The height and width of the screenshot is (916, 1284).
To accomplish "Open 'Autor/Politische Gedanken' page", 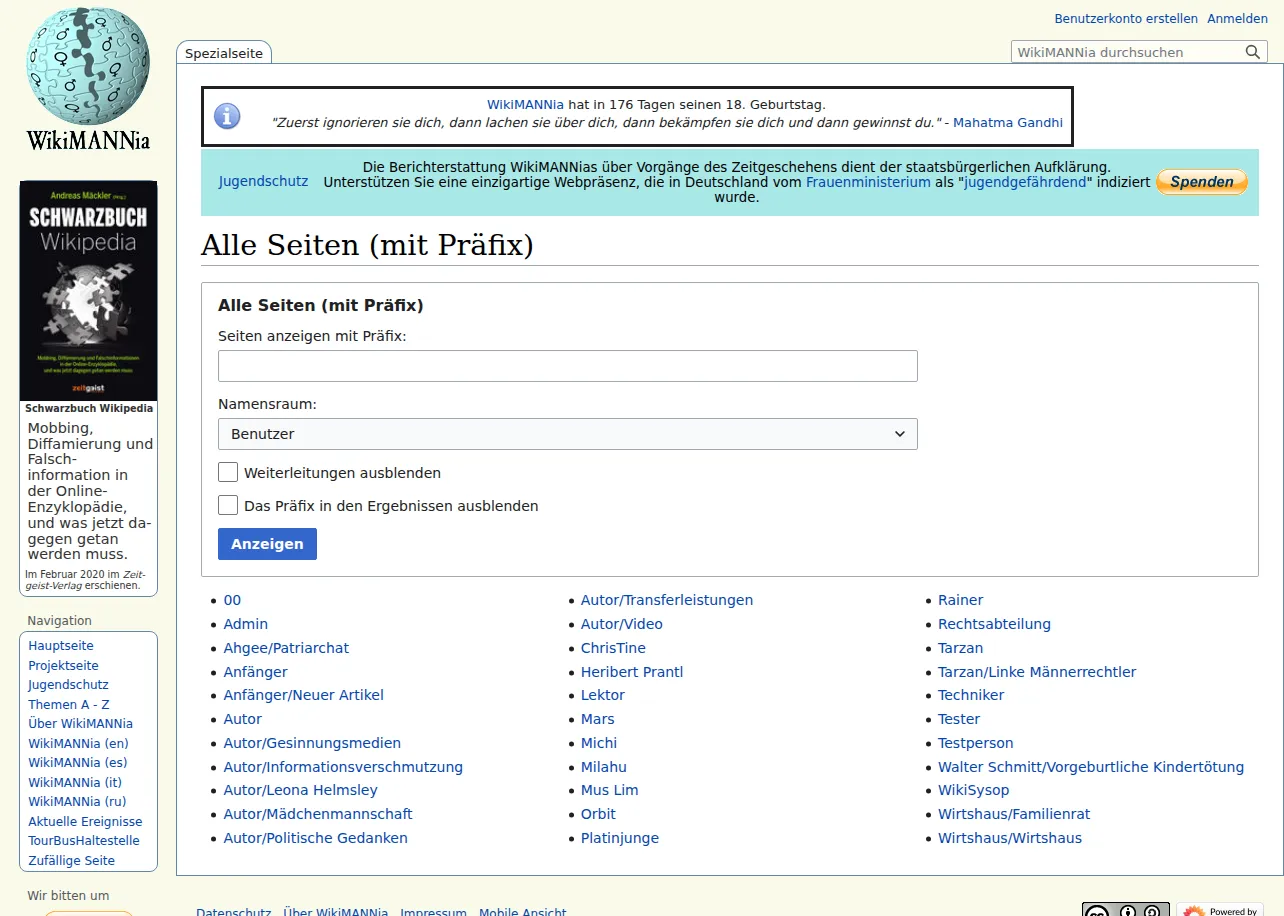I will (x=316, y=838).
